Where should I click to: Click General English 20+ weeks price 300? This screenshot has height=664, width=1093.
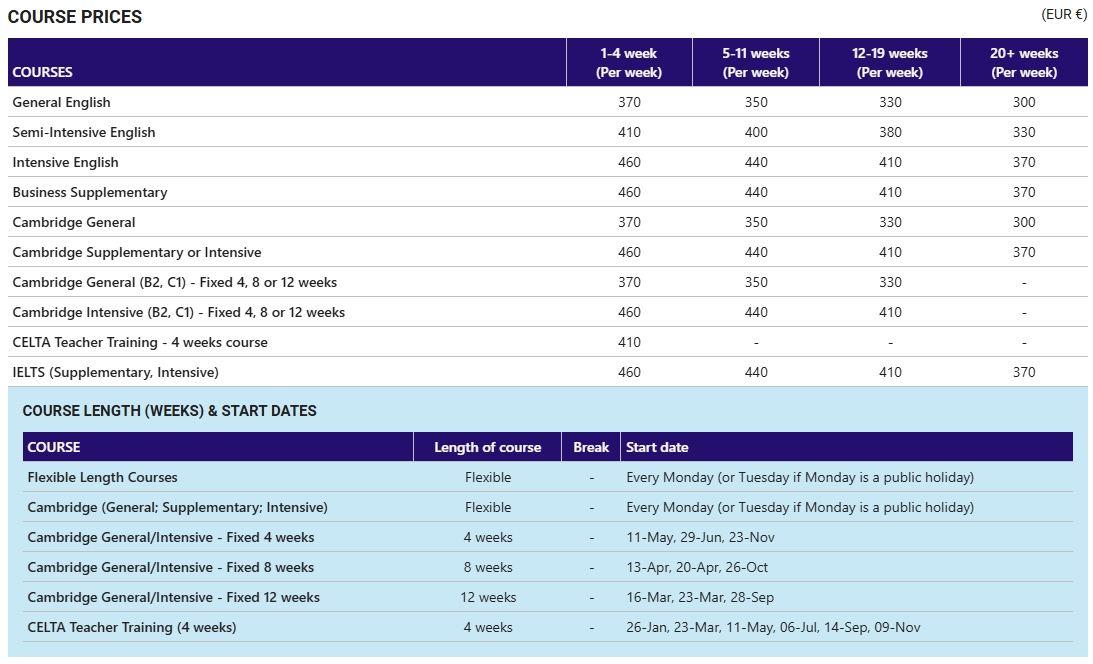(x=1023, y=102)
